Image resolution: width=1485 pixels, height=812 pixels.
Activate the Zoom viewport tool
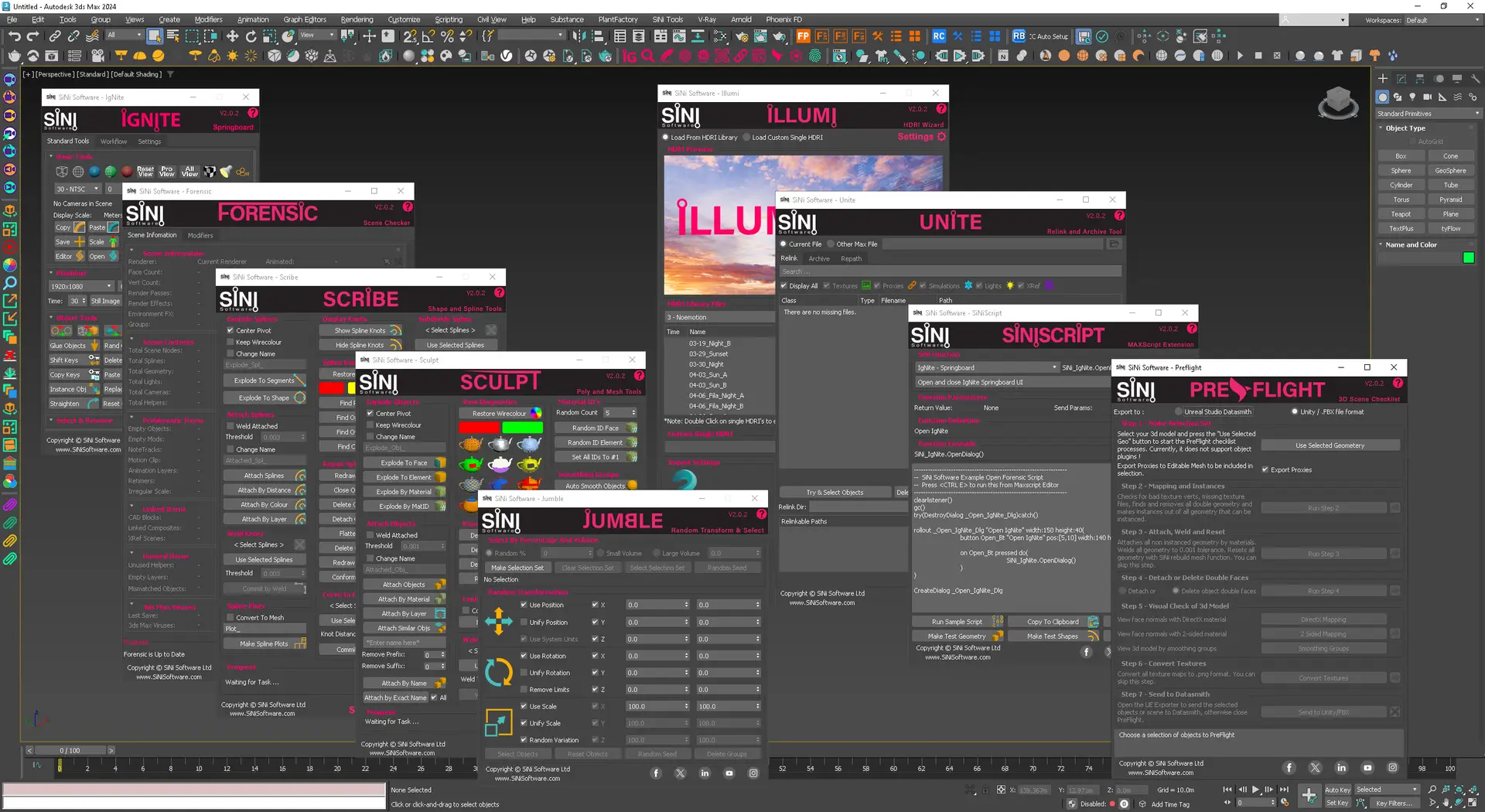pyautogui.click(x=1432, y=790)
